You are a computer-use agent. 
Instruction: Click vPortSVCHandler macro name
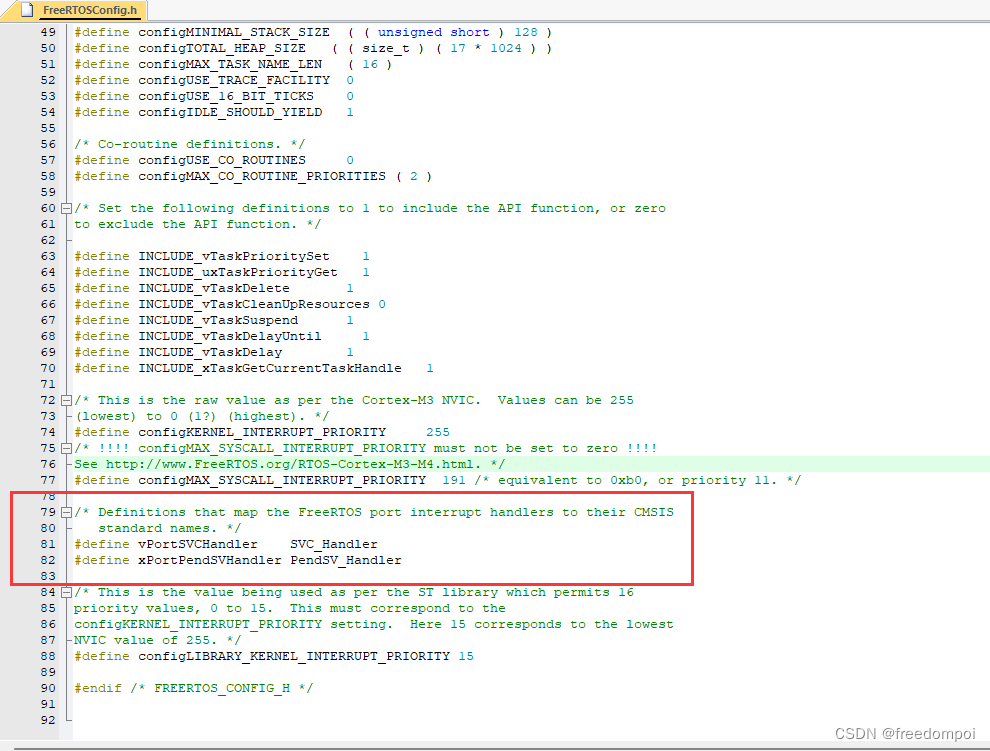[x=198, y=544]
